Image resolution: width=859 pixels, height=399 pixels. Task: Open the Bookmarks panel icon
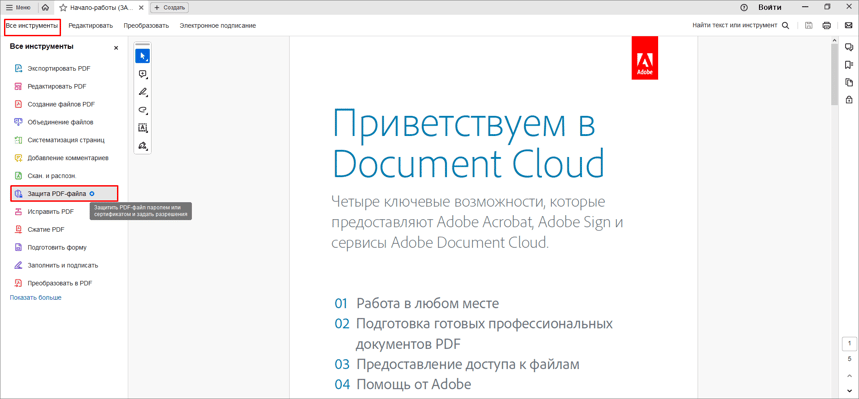(x=849, y=65)
